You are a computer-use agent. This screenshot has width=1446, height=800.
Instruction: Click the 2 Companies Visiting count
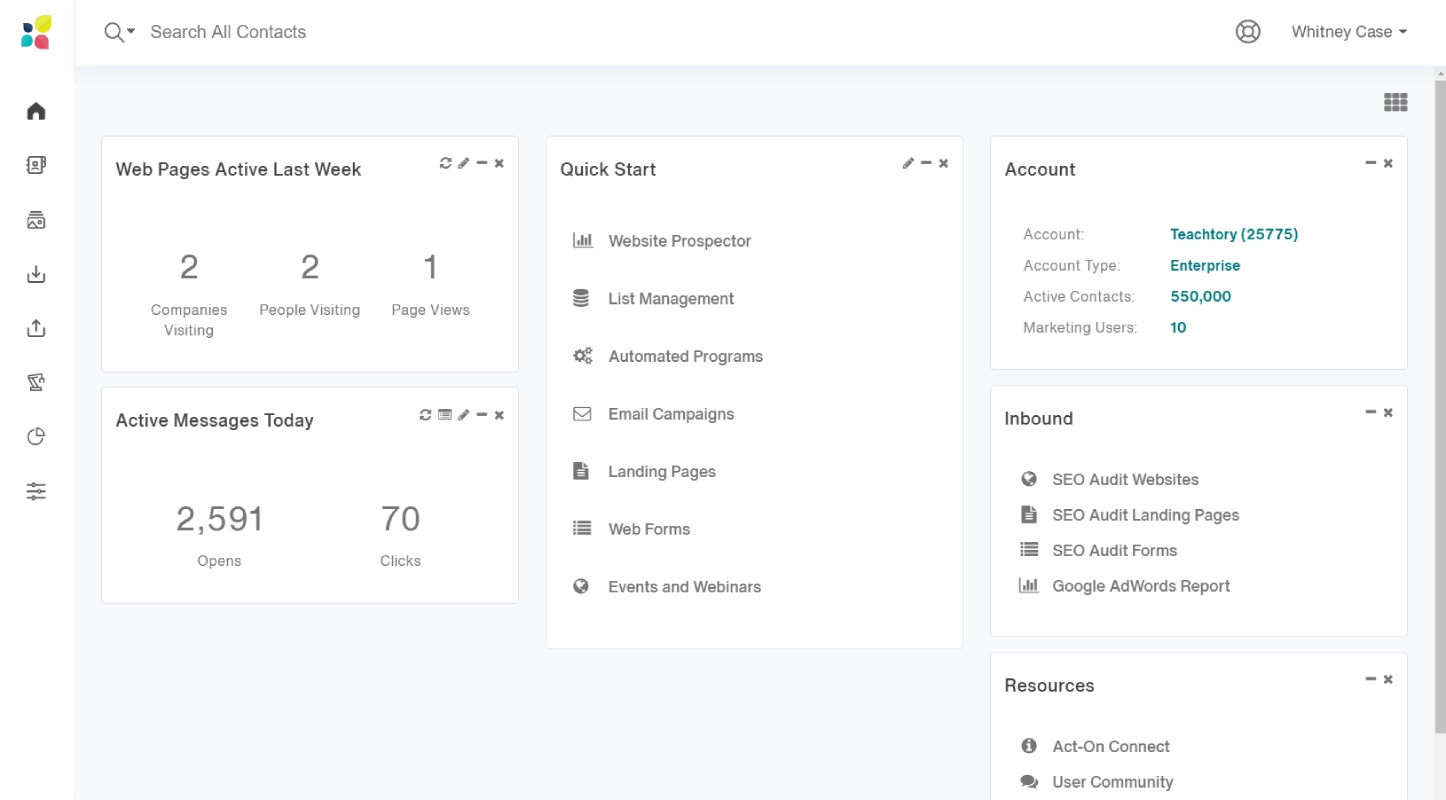click(189, 267)
